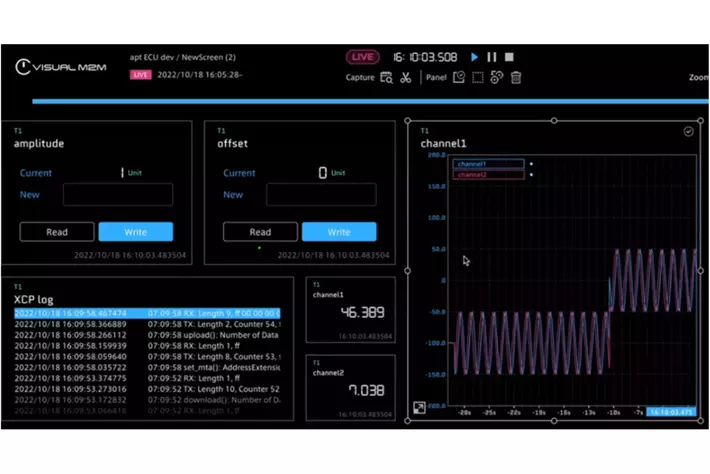Stop the measurement playback
The image size is (710, 474).
509,58
